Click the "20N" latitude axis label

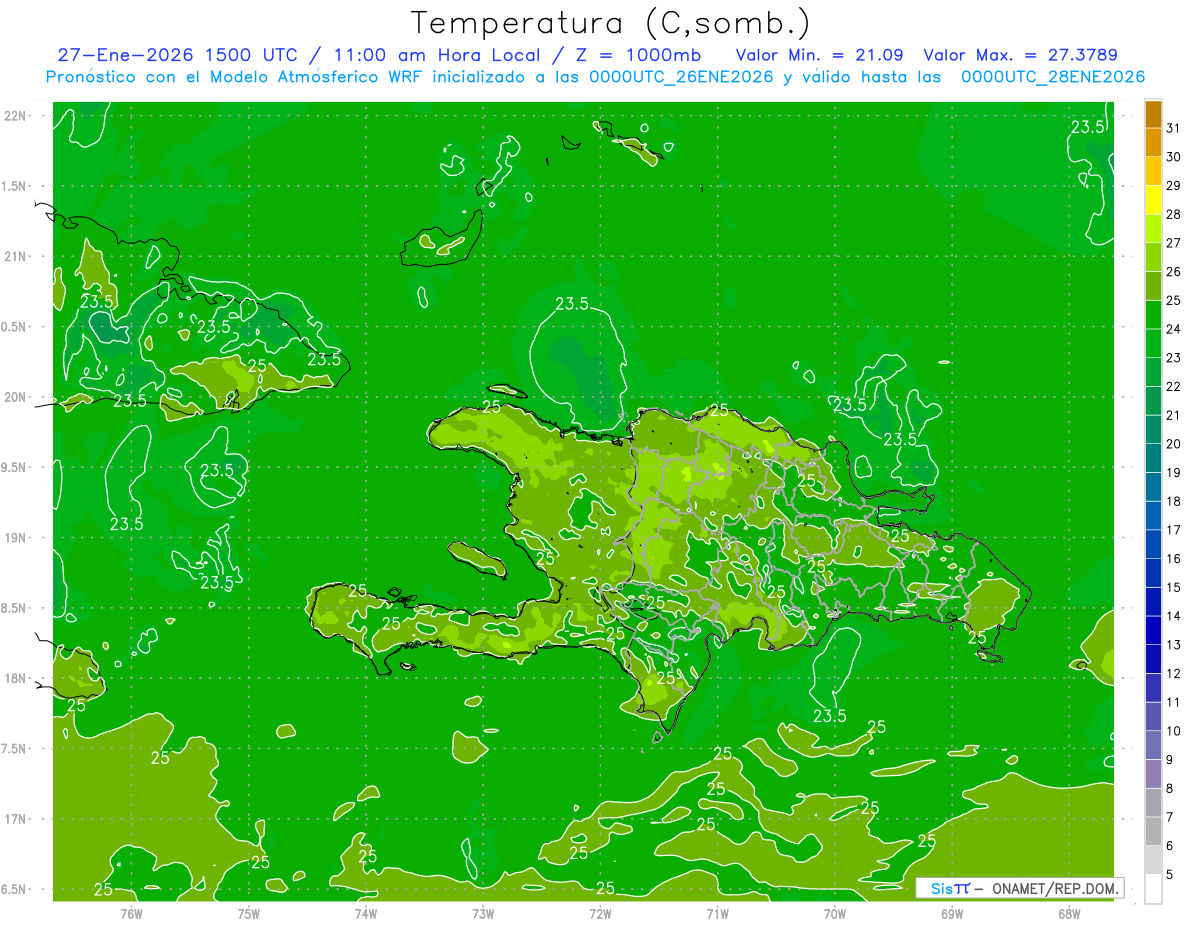(x=16, y=397)
